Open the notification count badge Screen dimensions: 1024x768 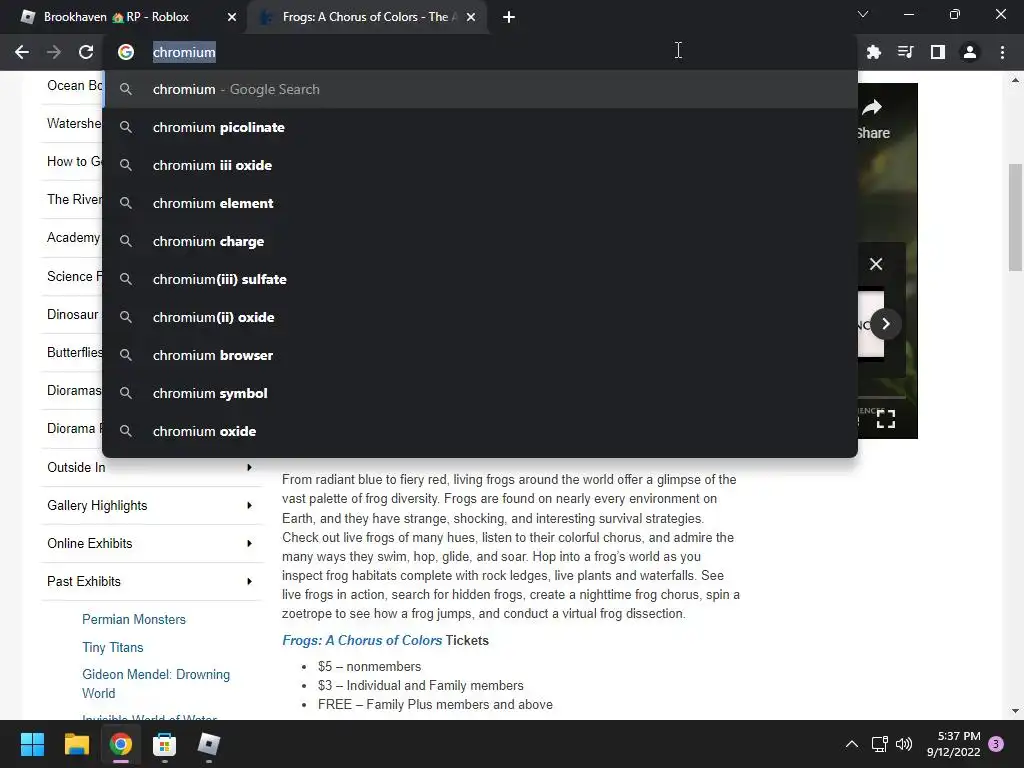click(996, 744)
